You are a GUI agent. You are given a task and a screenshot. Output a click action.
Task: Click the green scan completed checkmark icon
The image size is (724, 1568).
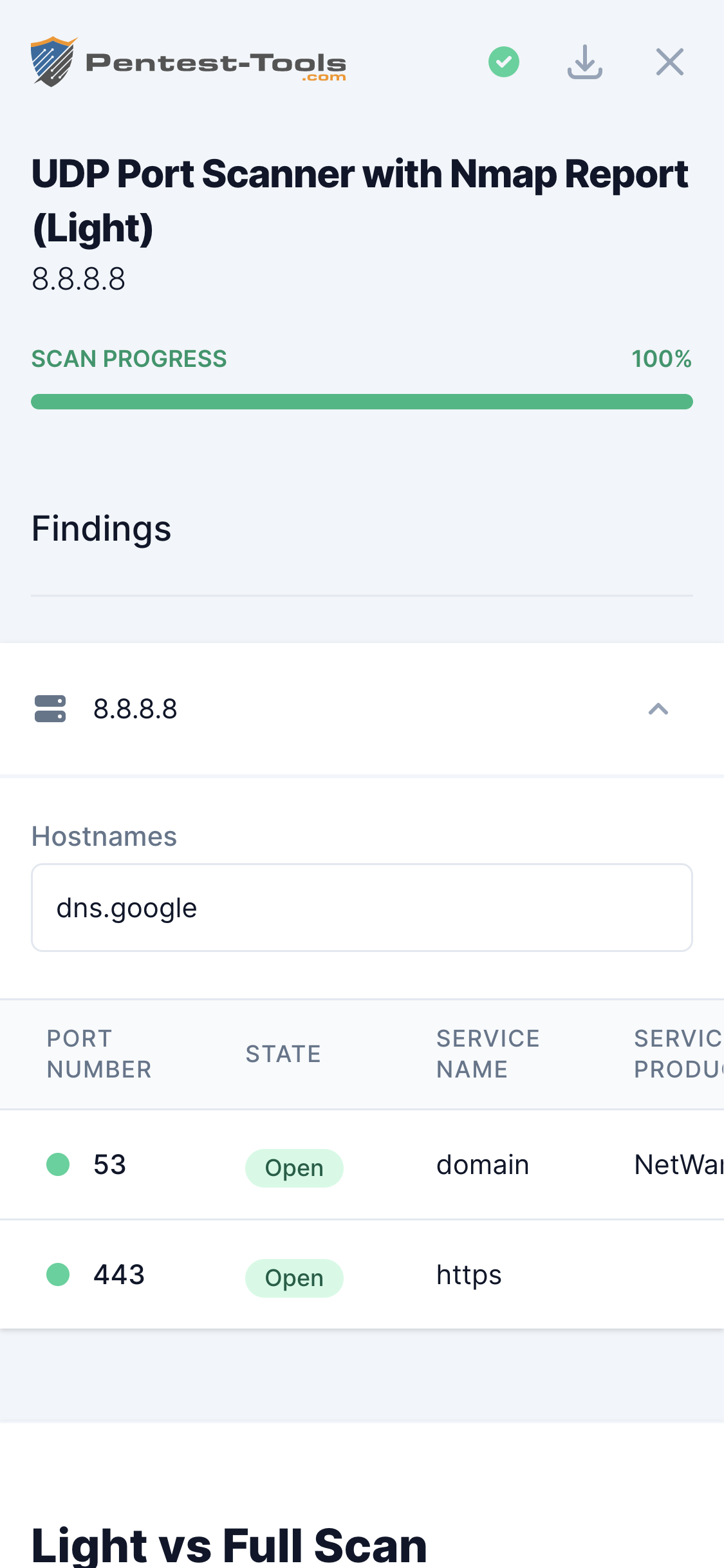(504, 62)
